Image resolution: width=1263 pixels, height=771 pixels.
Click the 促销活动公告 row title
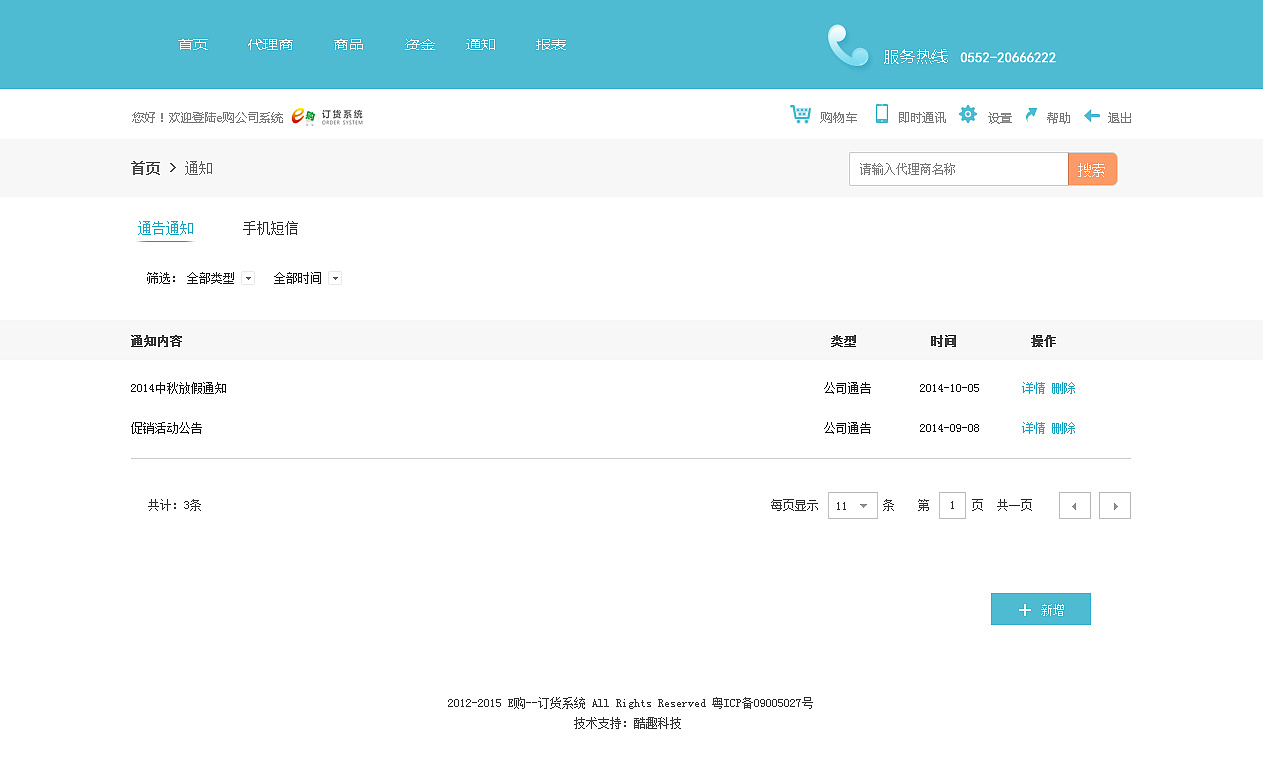tap(166, 428)
